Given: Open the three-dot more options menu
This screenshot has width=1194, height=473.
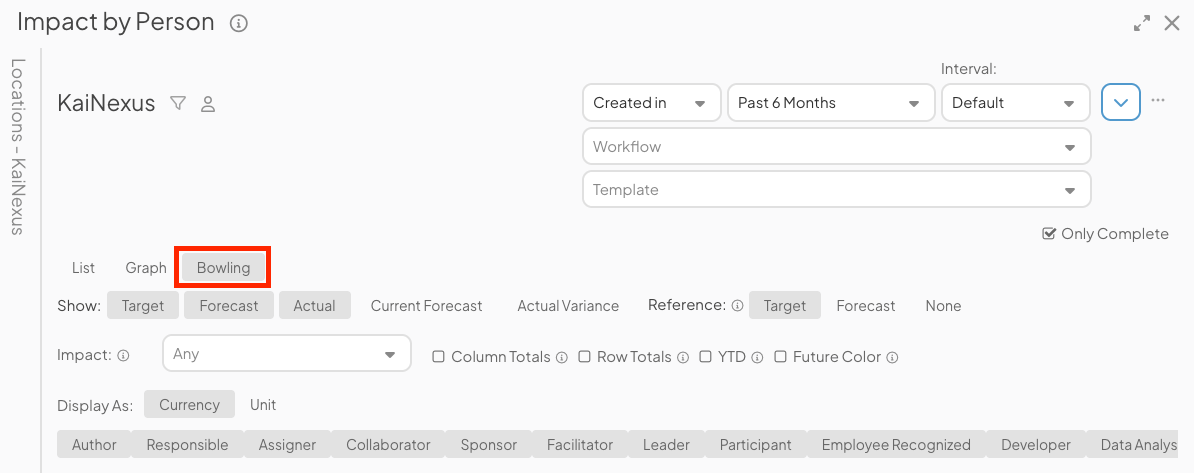Looking at the screenshot, I should click(x=1158, y=100).
